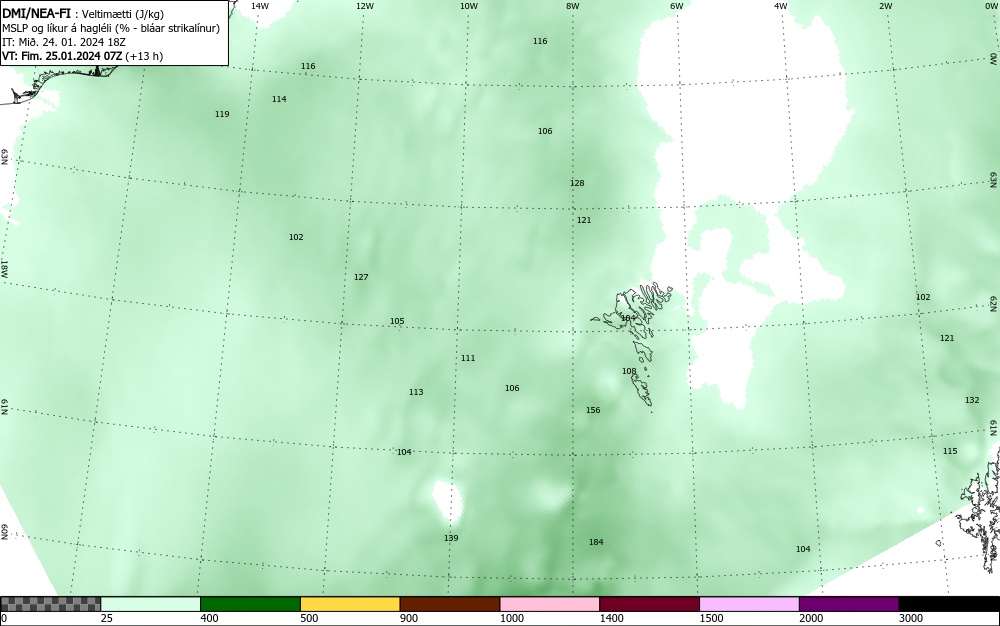Screen dimensions: 1000x626
Task: Click the dark green 400-500 legend swatch
Action: tap(250, 604)
